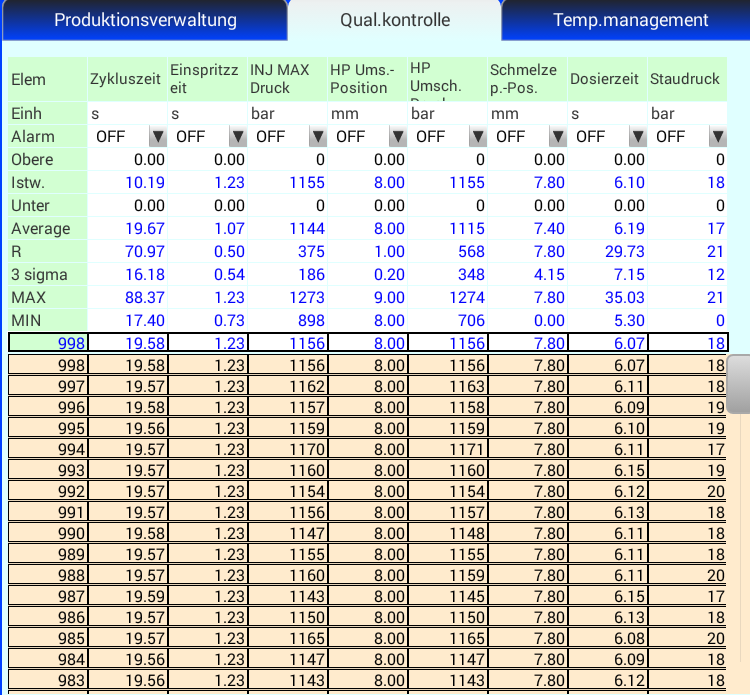
Task: Switch to the Temp.management tab
Action: [630, 20]
